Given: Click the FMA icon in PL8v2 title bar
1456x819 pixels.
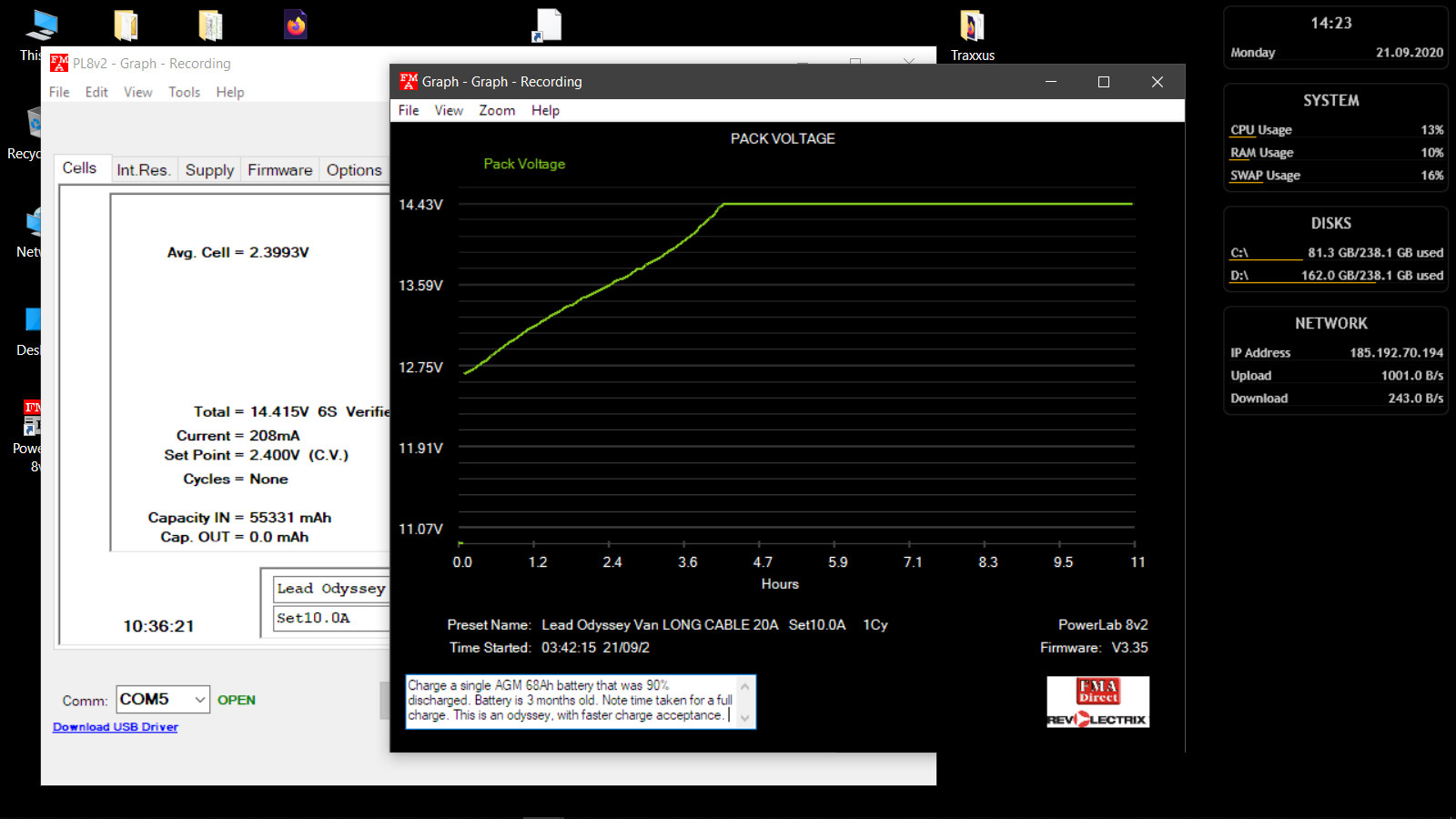Looking at the screenshot, I should pos(59,64).
